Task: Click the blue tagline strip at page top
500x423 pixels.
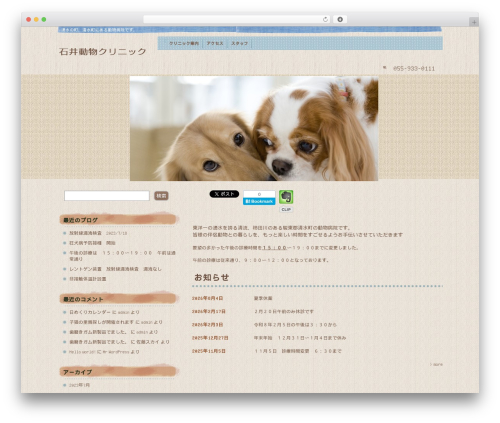Action: point(250,30)
